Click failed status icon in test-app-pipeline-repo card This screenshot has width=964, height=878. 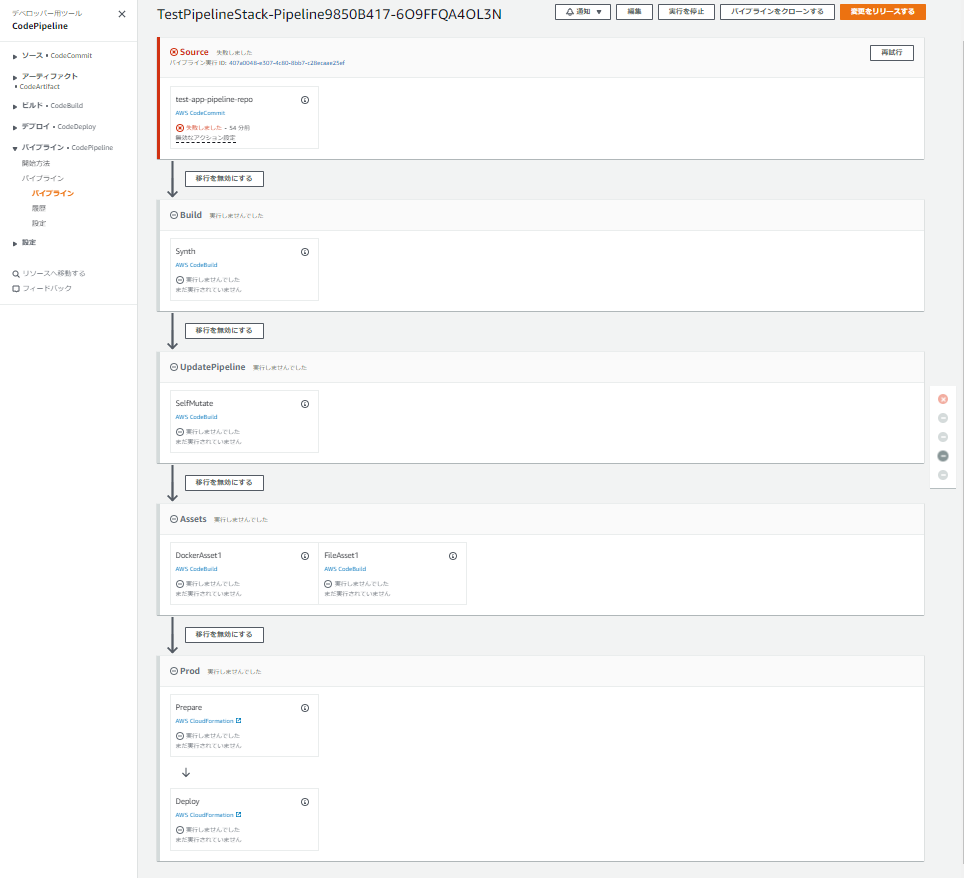click(x=180, y=128)
